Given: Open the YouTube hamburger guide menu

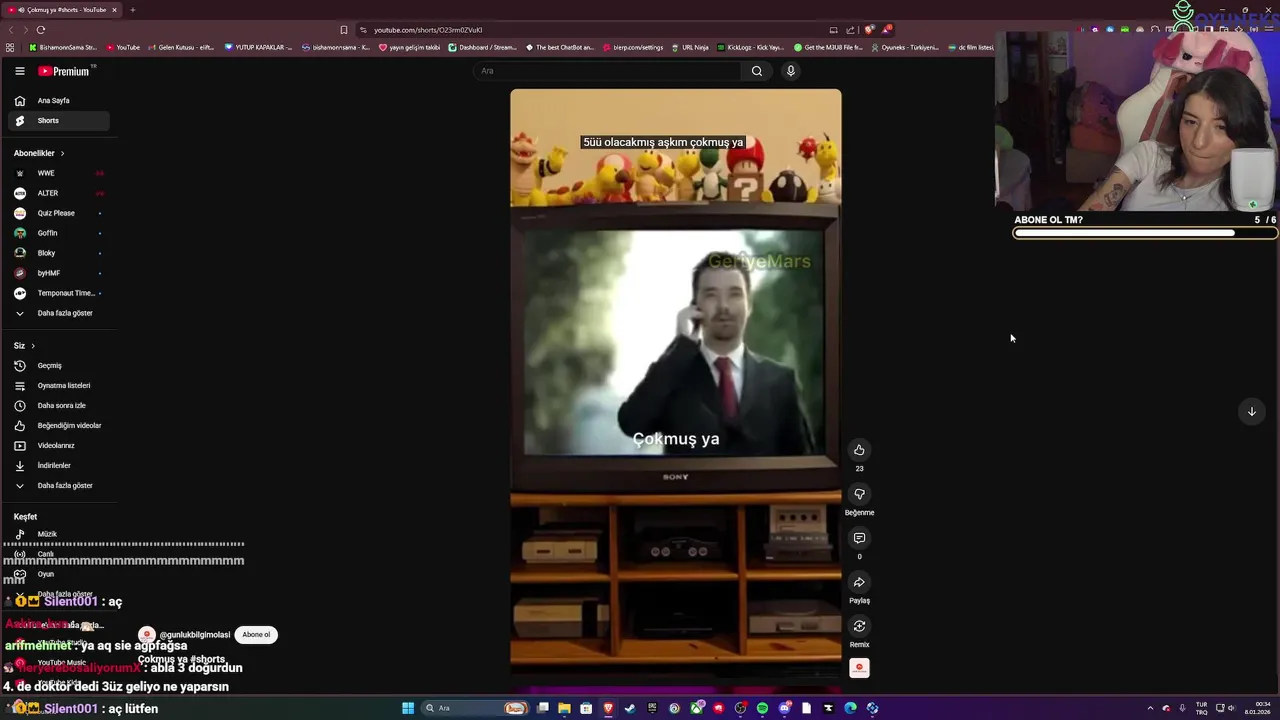Looking at the screenshot, I should click(19, 71).
